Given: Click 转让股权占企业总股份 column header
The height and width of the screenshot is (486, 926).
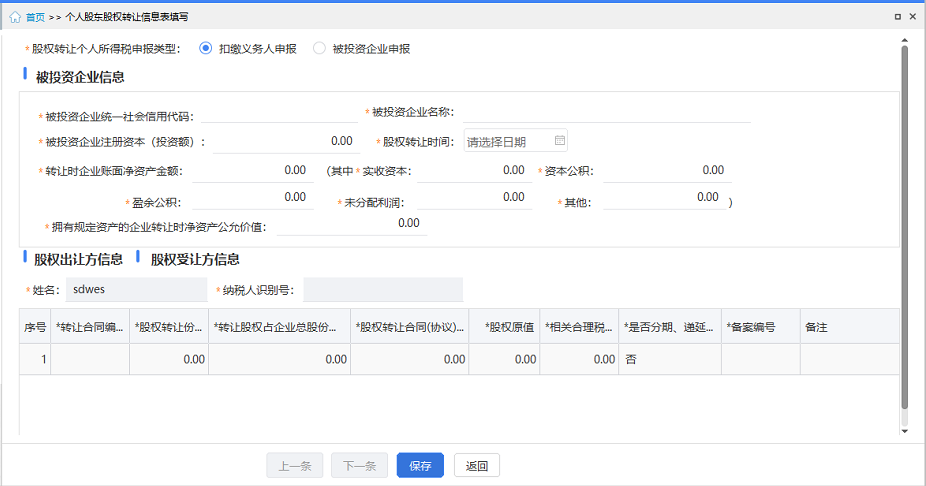Looking at the screenshot, I should click(279, 327).
